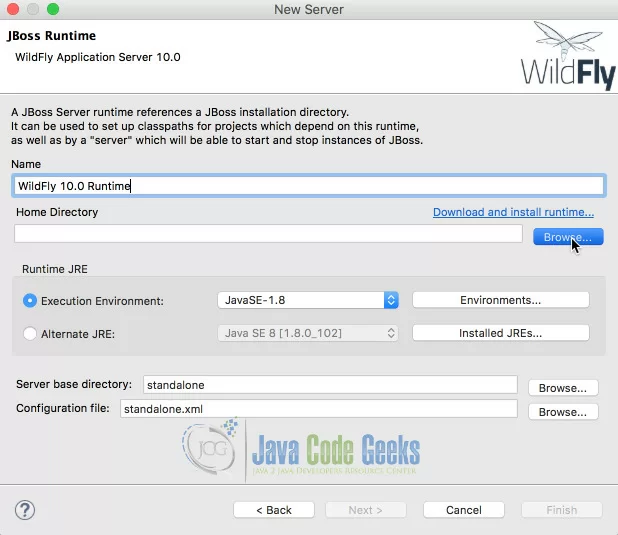Cancel the New Server dialog
This screenshot has width=618, height=535.
point(464,510)
